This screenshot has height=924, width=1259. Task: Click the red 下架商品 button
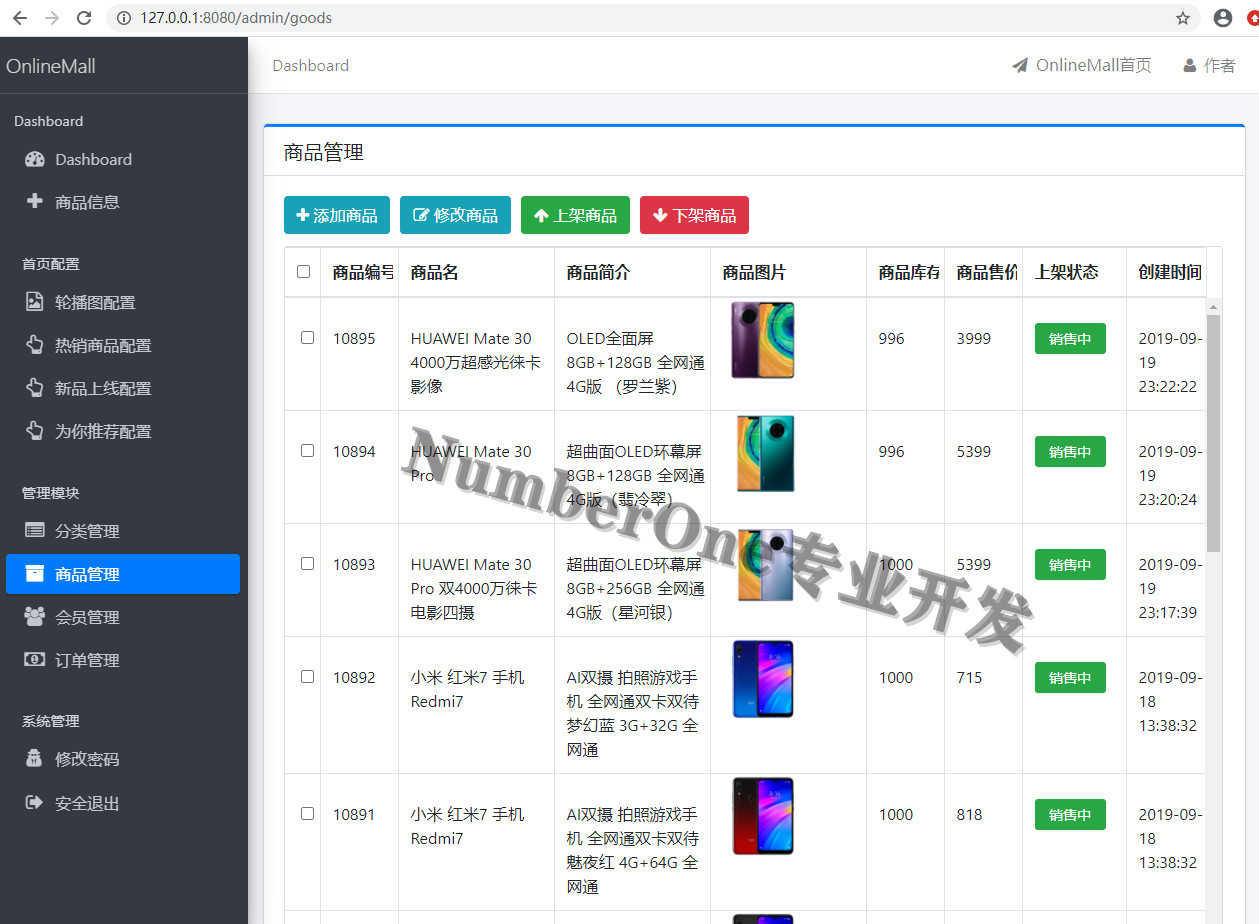(694, 215)
